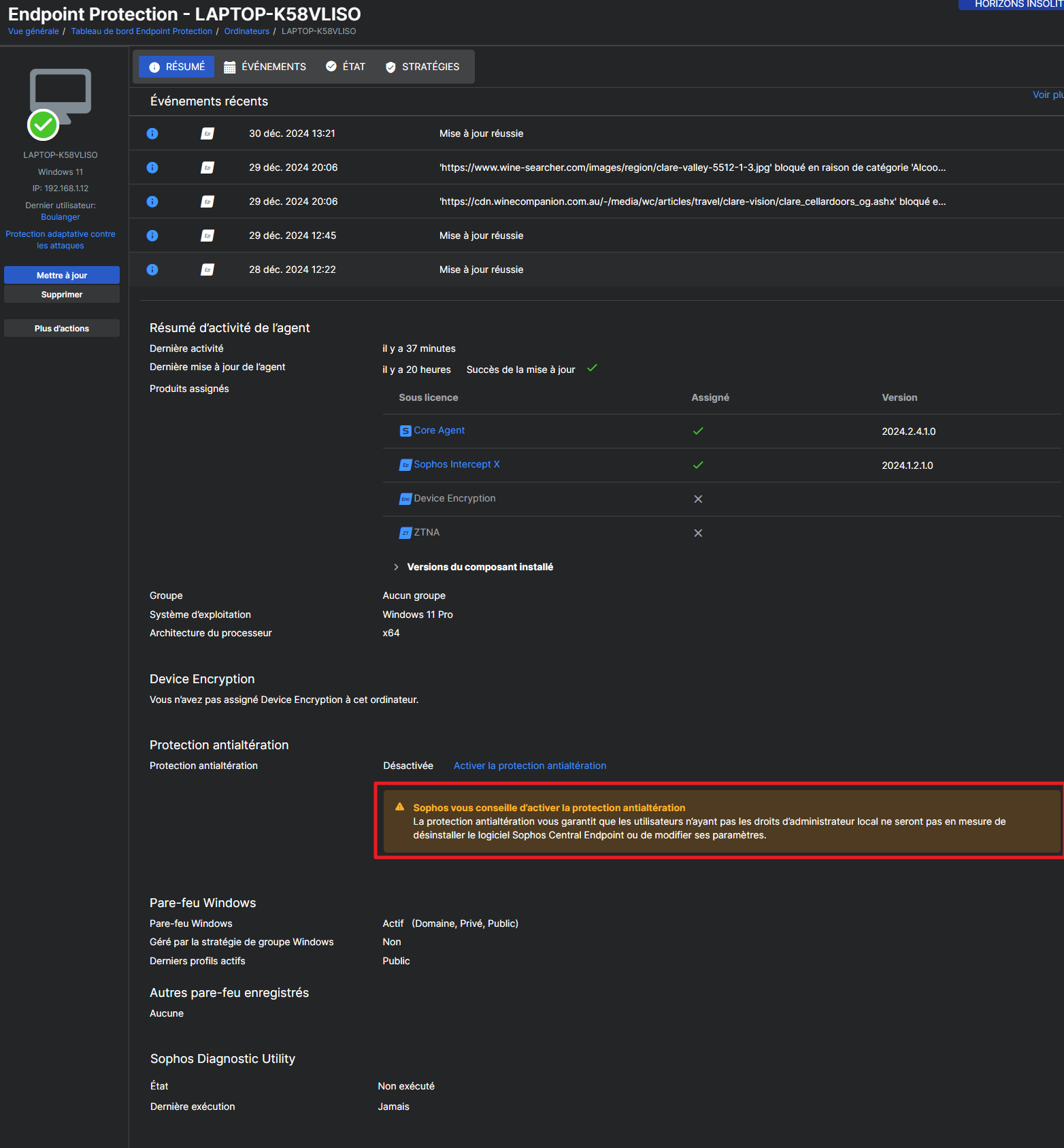Click info icon for wine-searcher blocked event

pos(152,167)
